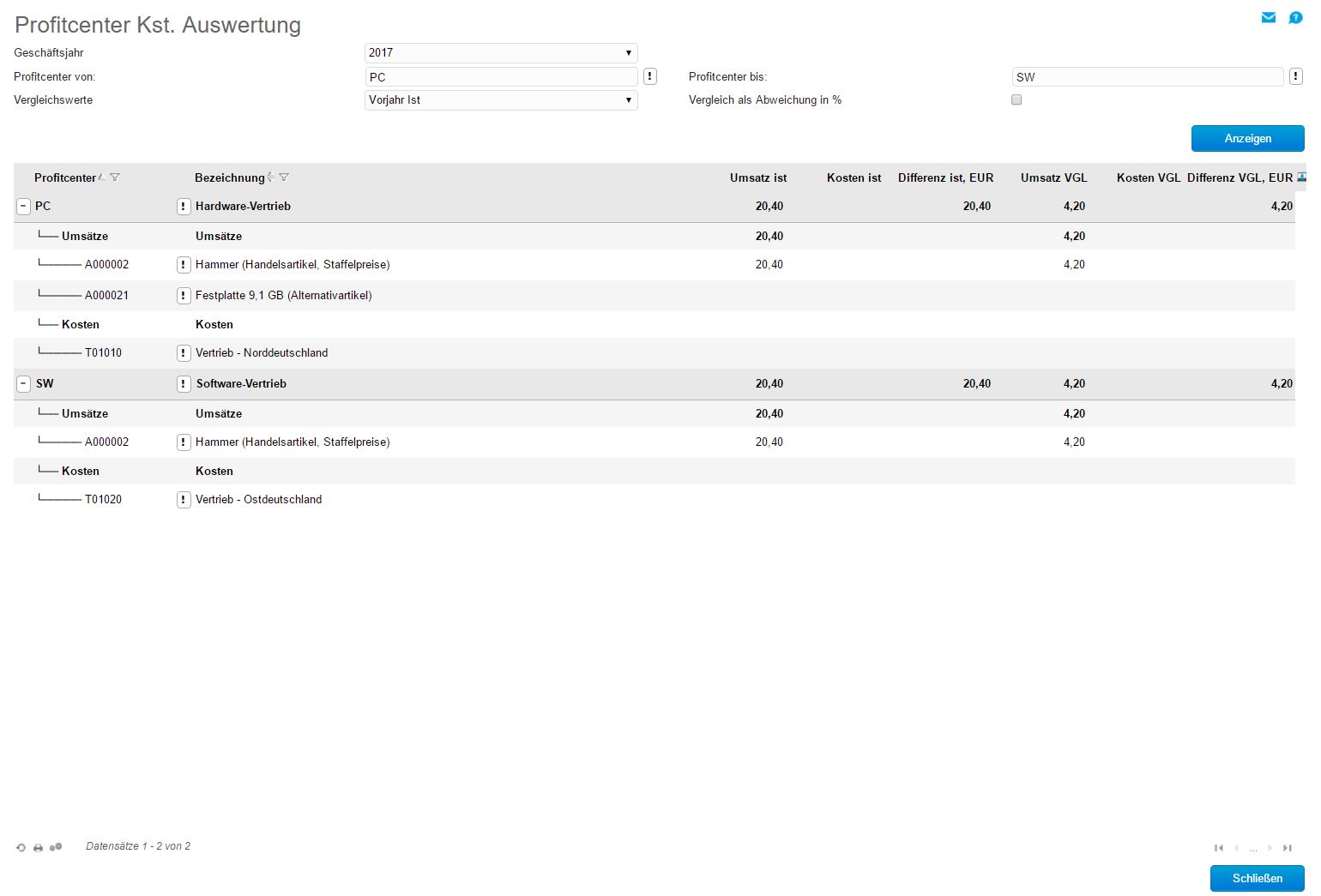
Task: Click the refresh icon in footer
Action: (x=21, y=848)
